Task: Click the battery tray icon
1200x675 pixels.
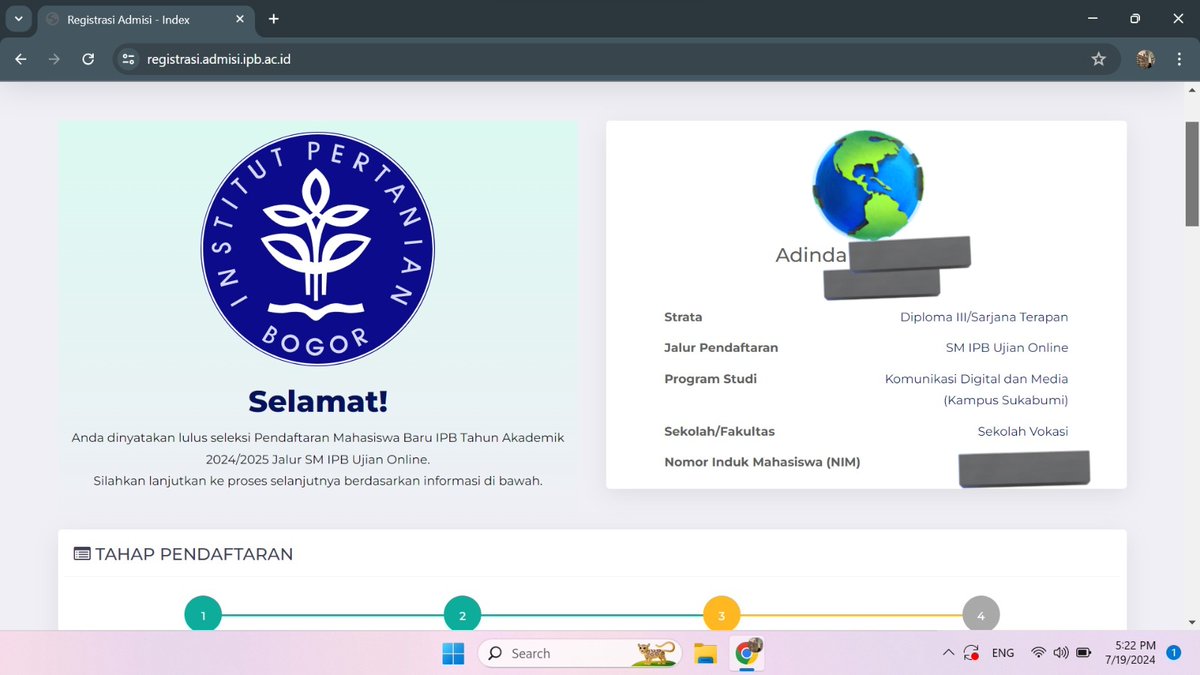Action: point(1083,653)
